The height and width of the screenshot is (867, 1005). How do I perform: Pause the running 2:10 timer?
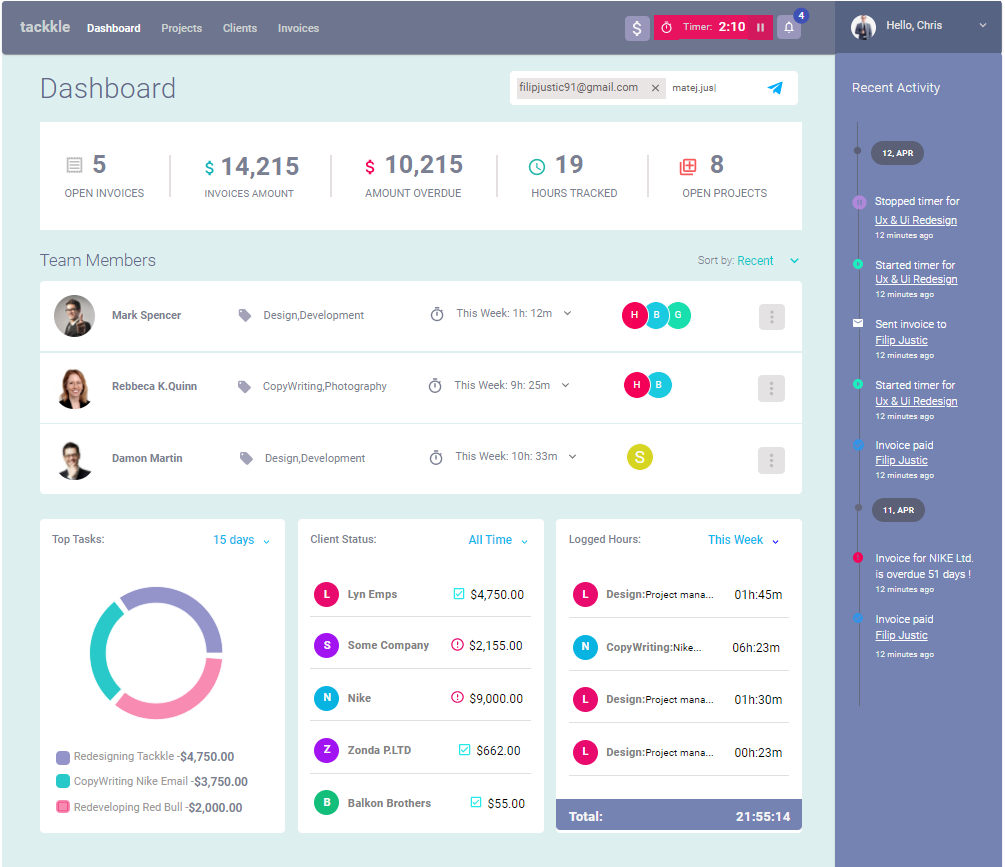760,28
